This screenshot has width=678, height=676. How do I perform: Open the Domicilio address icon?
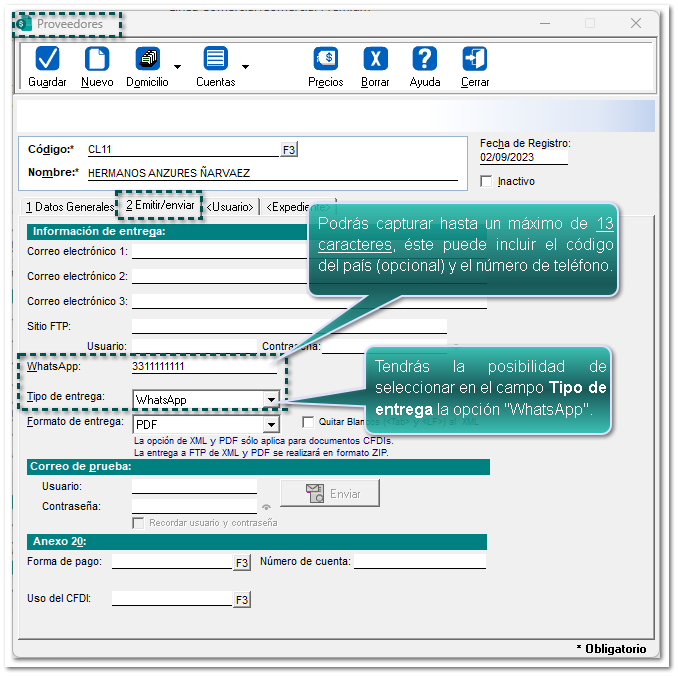[x=147, y=59]
